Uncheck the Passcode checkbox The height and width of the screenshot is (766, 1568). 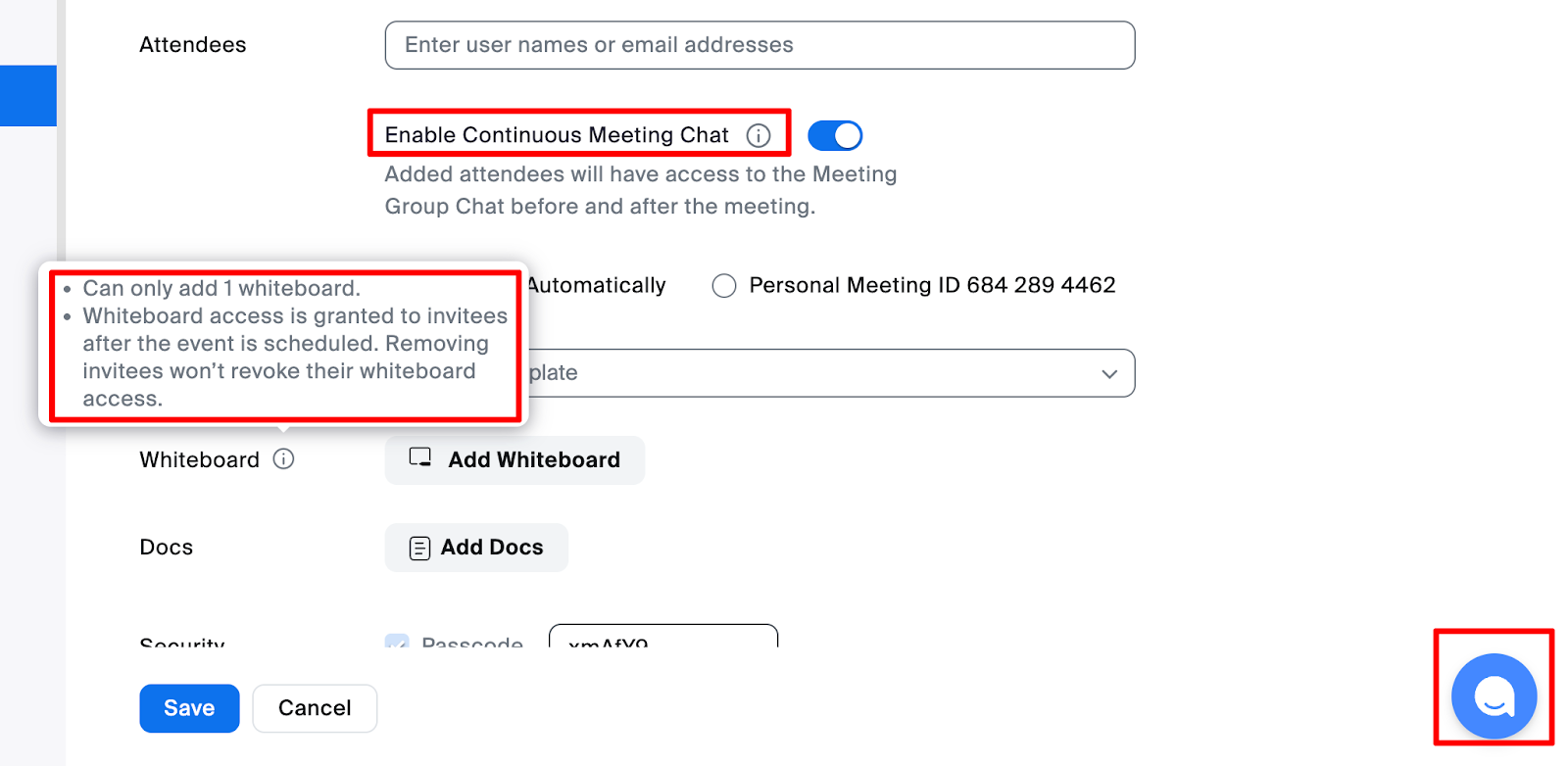click(x=396, y=644)
